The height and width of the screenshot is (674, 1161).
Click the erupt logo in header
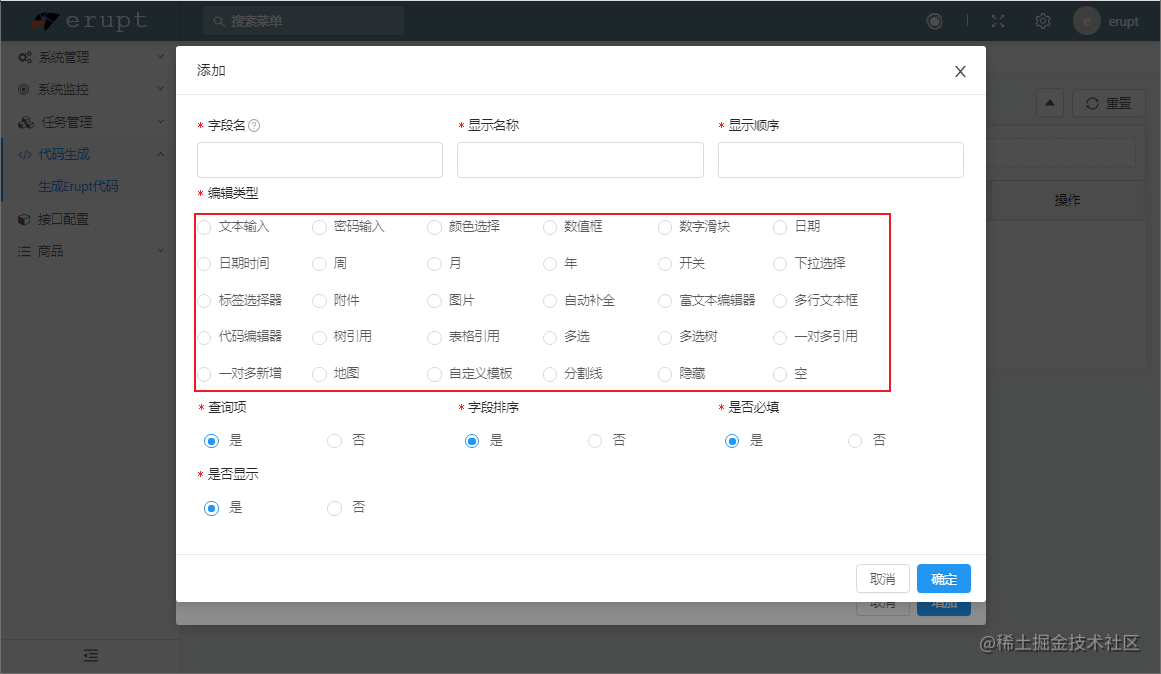[90, 21]
